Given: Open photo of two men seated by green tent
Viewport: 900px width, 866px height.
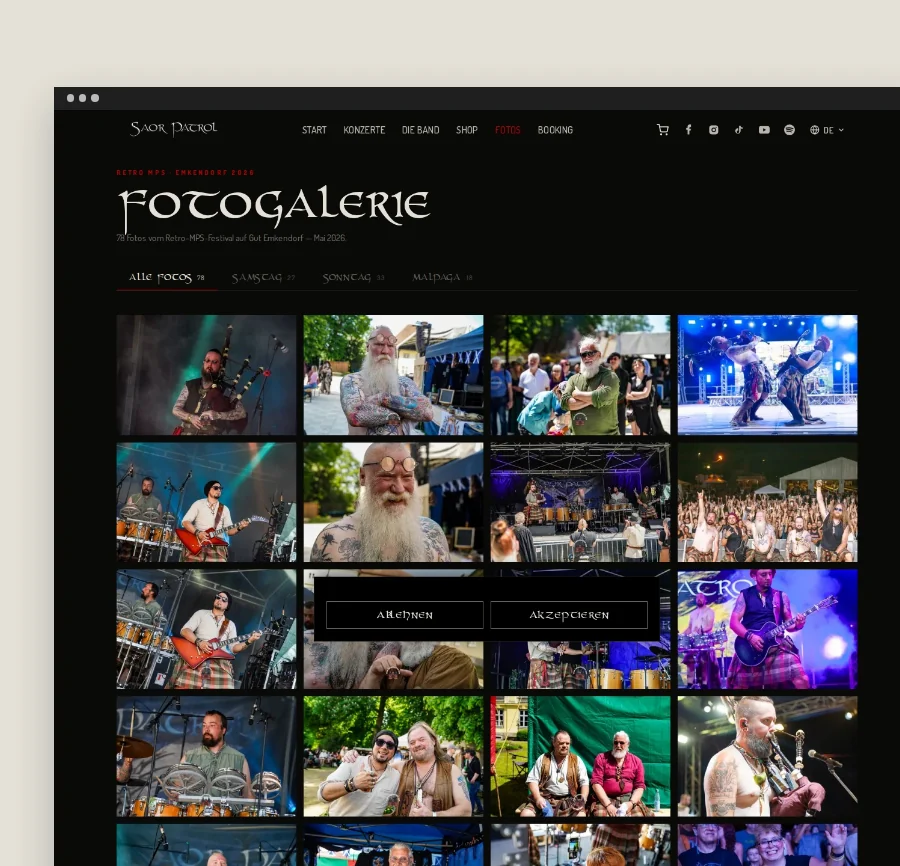Looking at the screenshot, I should tap(580, 756).
